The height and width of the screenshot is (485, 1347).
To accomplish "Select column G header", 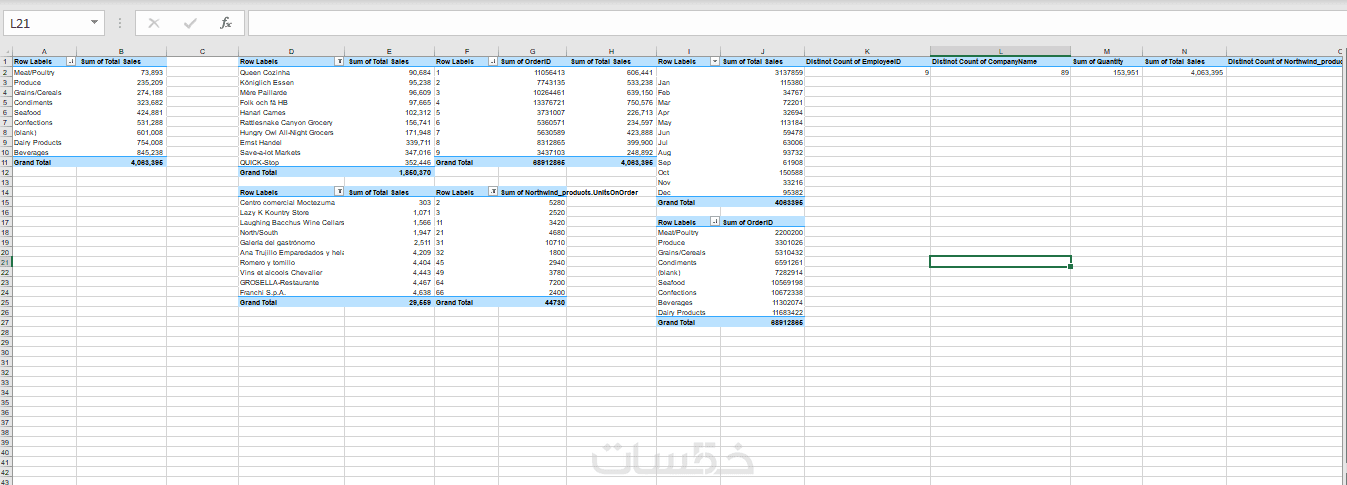I will pos(532,51).
